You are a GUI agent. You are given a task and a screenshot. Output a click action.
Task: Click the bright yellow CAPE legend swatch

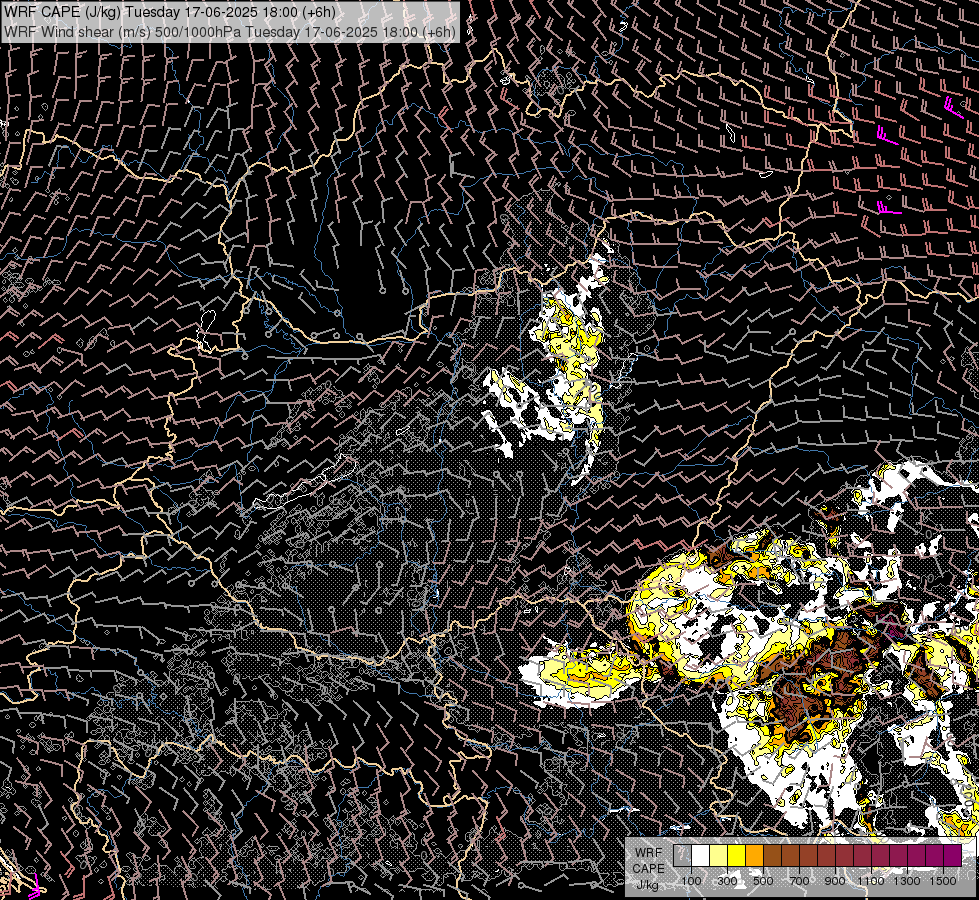(x=737, y=855)
